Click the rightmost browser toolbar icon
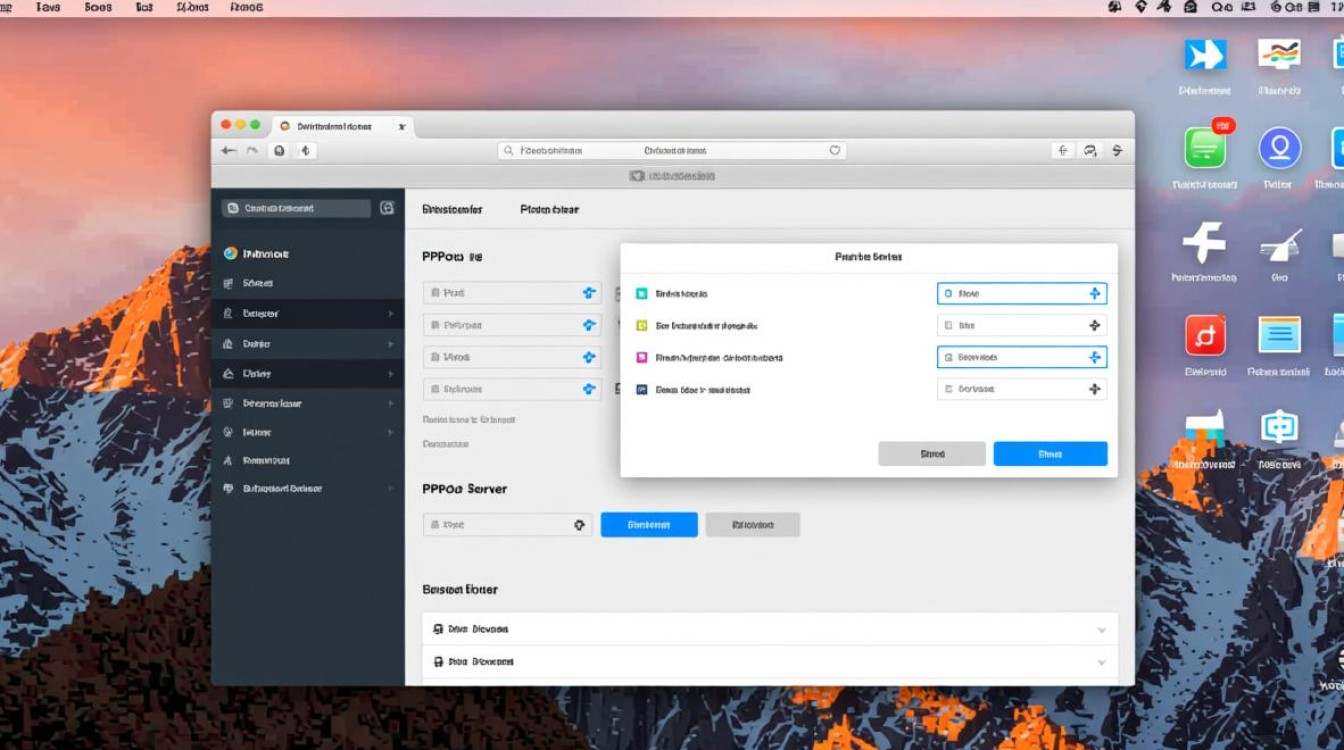The image size is (1344, 750). [x=1117, y=151]
